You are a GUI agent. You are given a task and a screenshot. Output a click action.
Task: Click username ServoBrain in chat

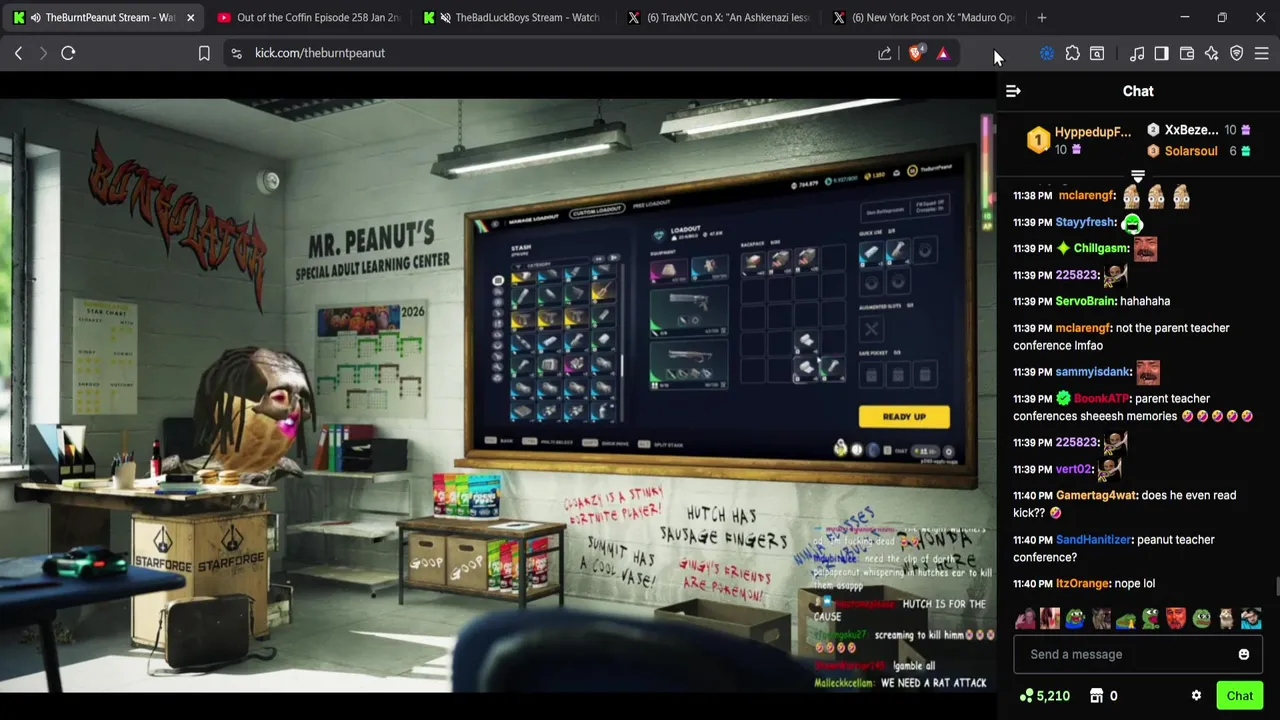pyautogui.click(x=1087, y=301)
